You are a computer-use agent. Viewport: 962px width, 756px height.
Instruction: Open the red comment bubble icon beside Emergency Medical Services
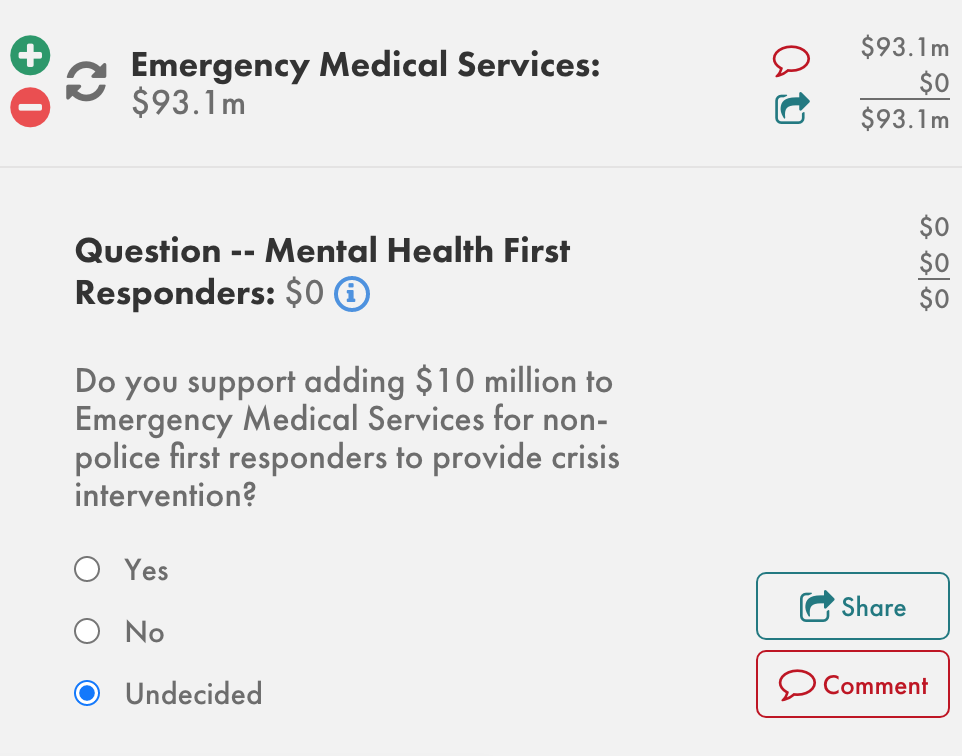coord(791,60)
